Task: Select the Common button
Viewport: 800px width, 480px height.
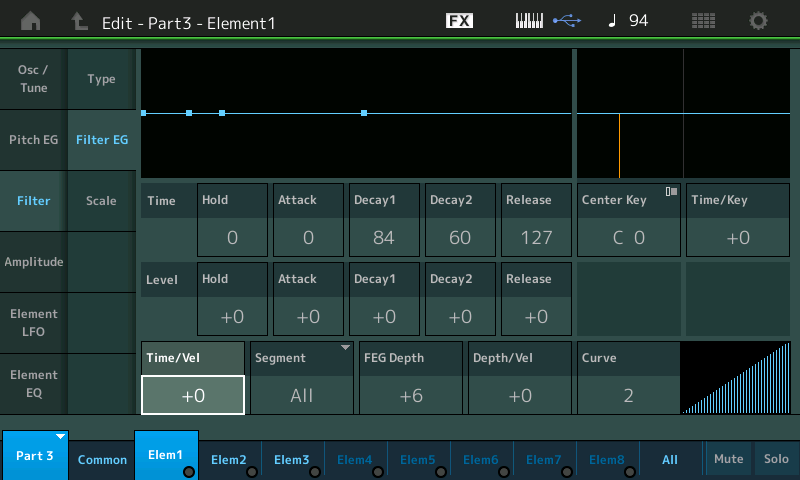Action: tap(102, 460)
